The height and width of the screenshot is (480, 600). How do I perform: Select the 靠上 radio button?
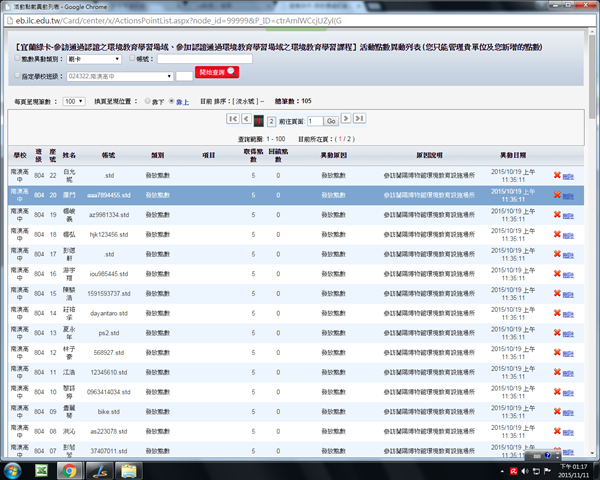coord(172,101)
